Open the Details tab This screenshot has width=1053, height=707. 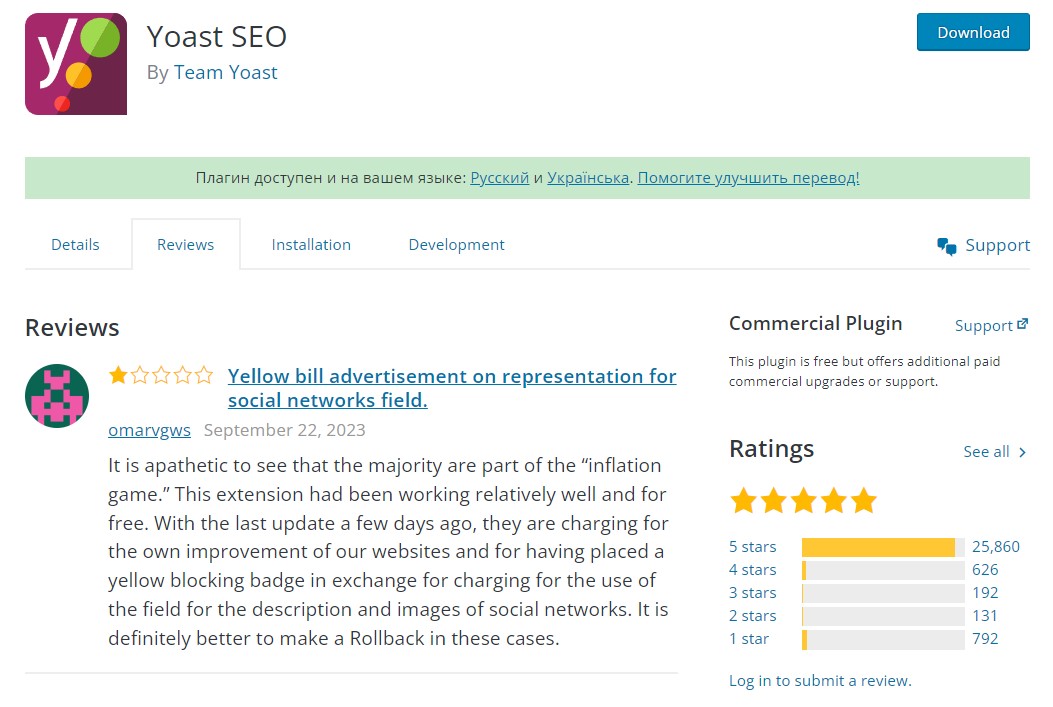[75, 244]
